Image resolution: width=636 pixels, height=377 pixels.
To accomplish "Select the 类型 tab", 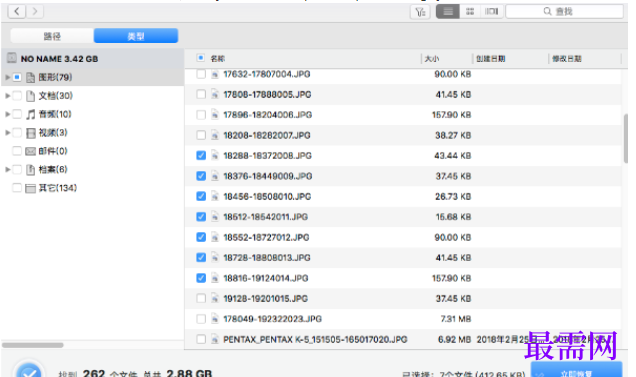I will click(136, 36).
